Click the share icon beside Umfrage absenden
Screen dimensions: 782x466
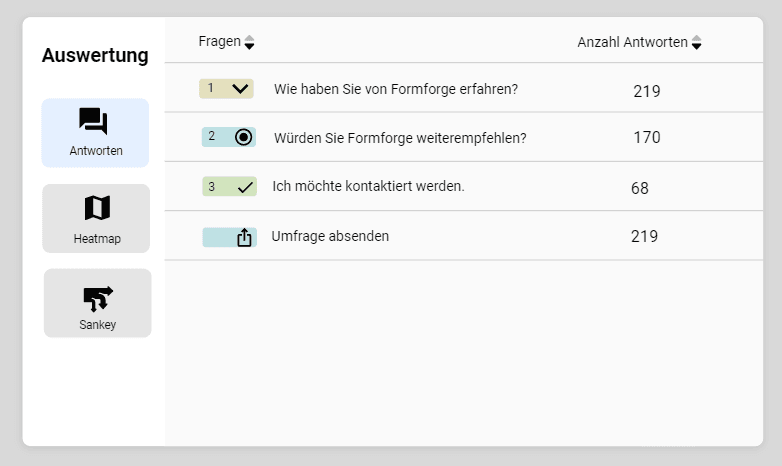tap(244, 237)
